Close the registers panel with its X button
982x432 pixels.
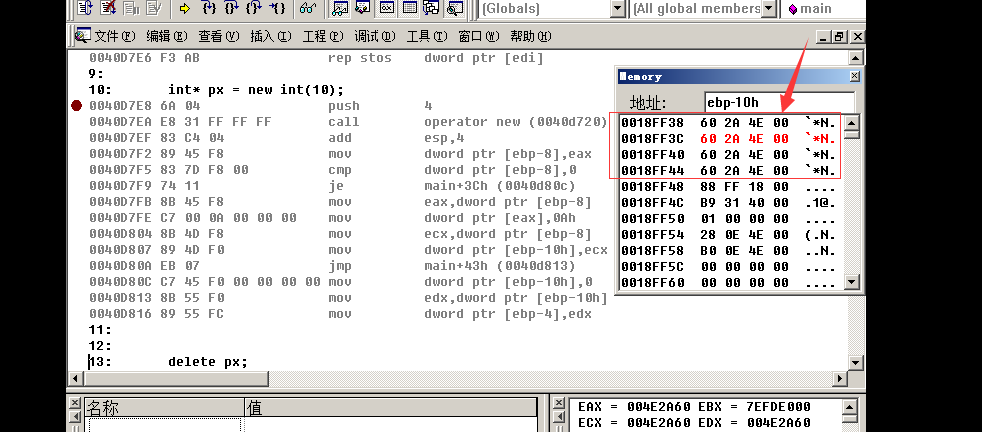pyautogui.click(x=557, y=403)
